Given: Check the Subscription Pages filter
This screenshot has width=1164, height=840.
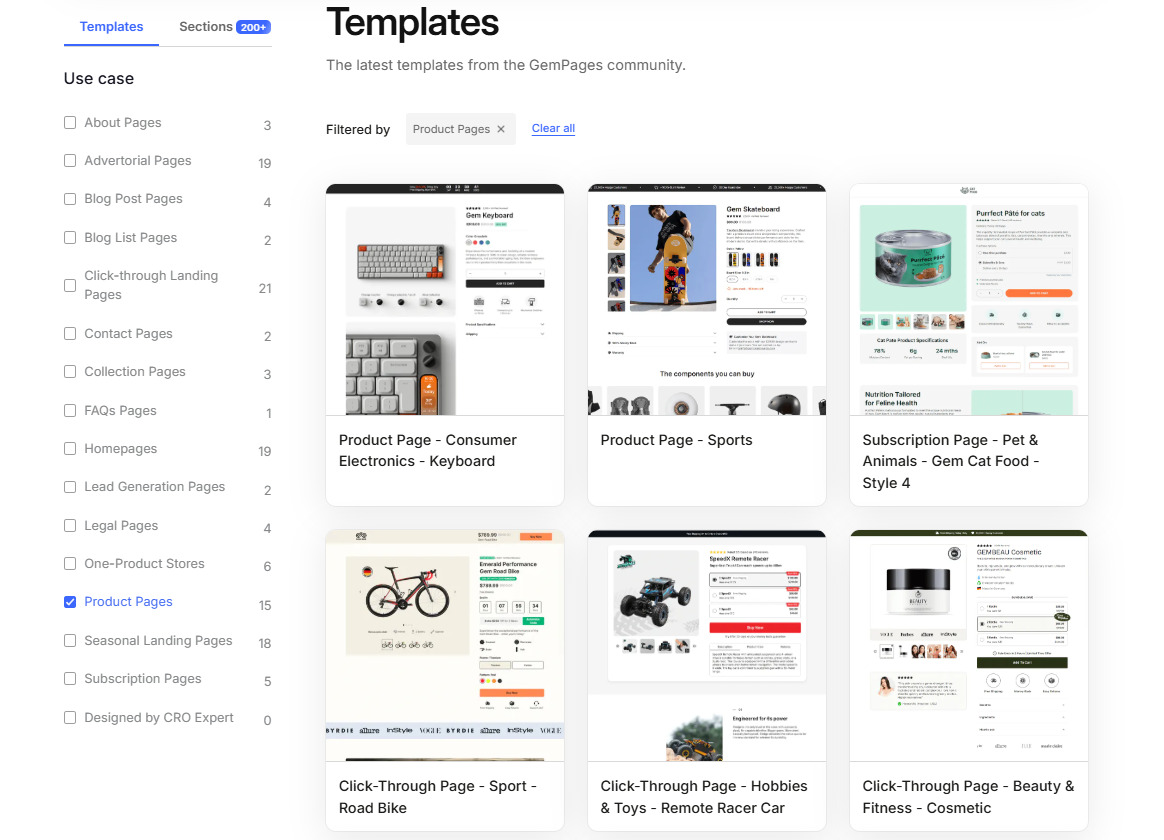Looking at the screenshot, I should tap(69, 678).
